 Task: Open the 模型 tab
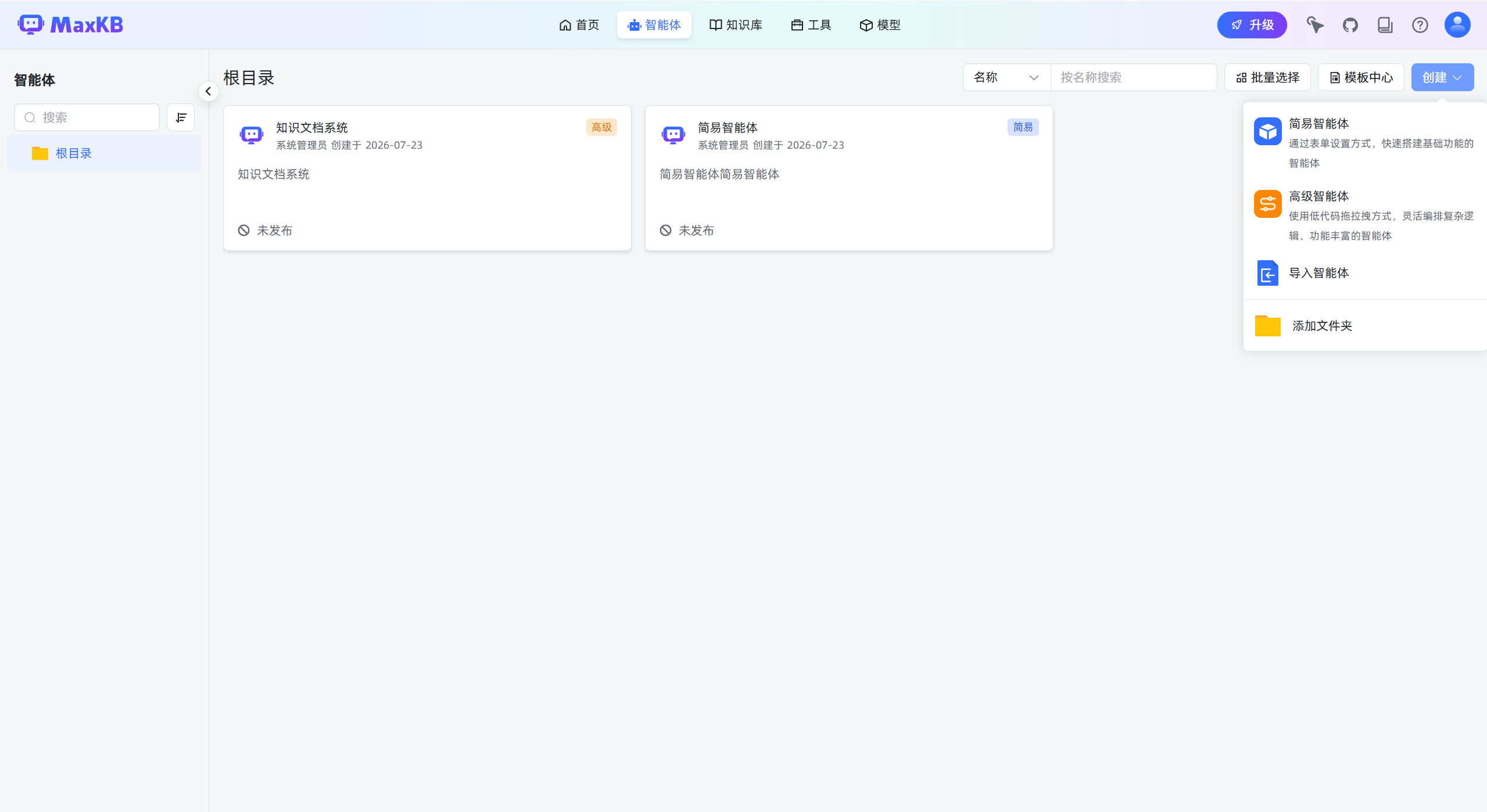[880, 25]
